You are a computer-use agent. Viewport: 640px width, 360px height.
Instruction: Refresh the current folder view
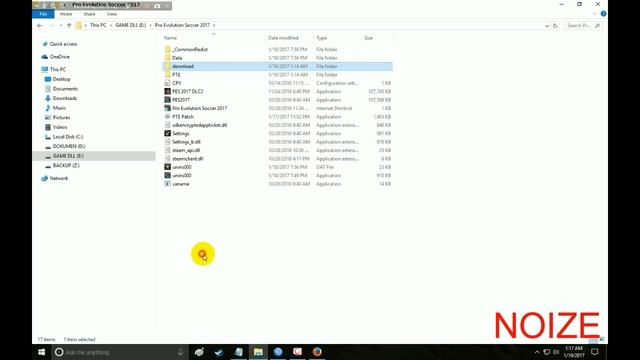click(555, 26)
